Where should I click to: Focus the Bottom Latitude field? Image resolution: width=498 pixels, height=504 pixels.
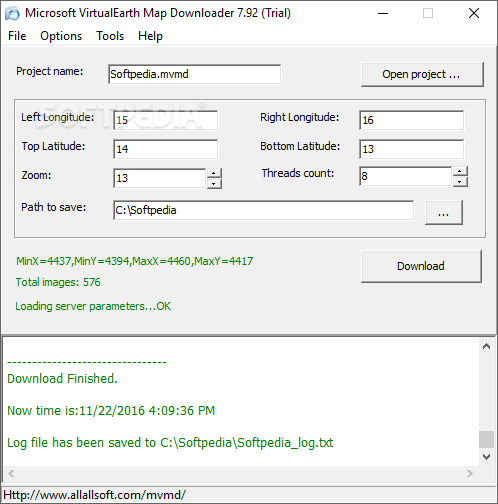[411, 149]
